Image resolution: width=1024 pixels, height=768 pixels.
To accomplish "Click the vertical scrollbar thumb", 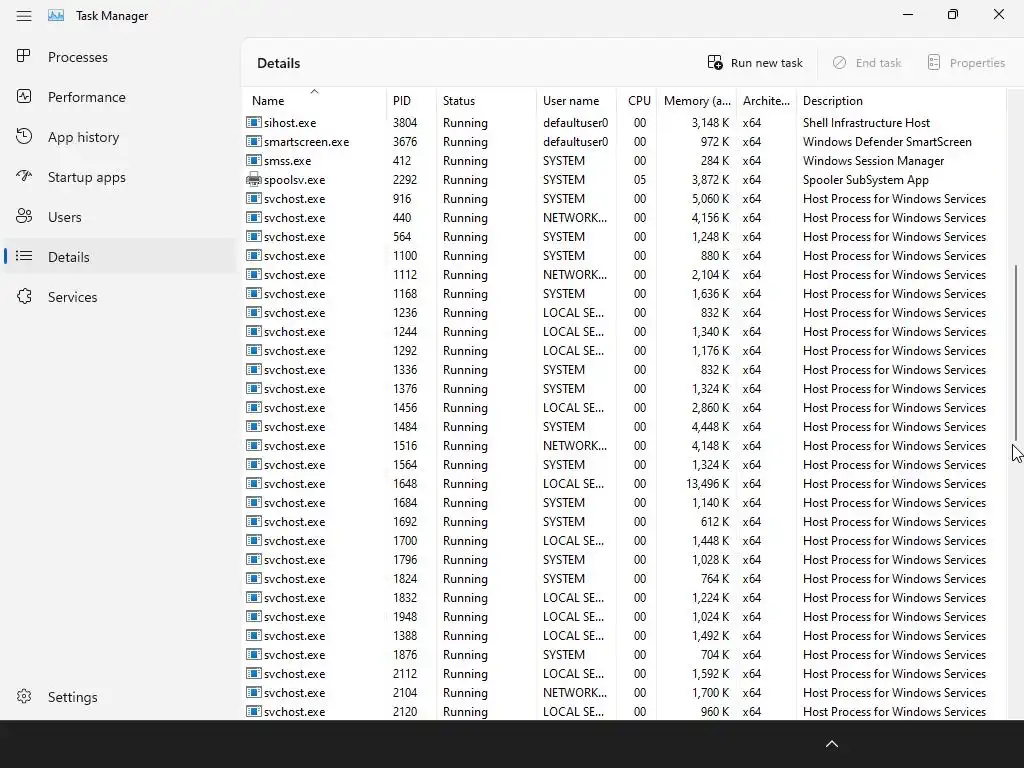I will (1016, 353).
